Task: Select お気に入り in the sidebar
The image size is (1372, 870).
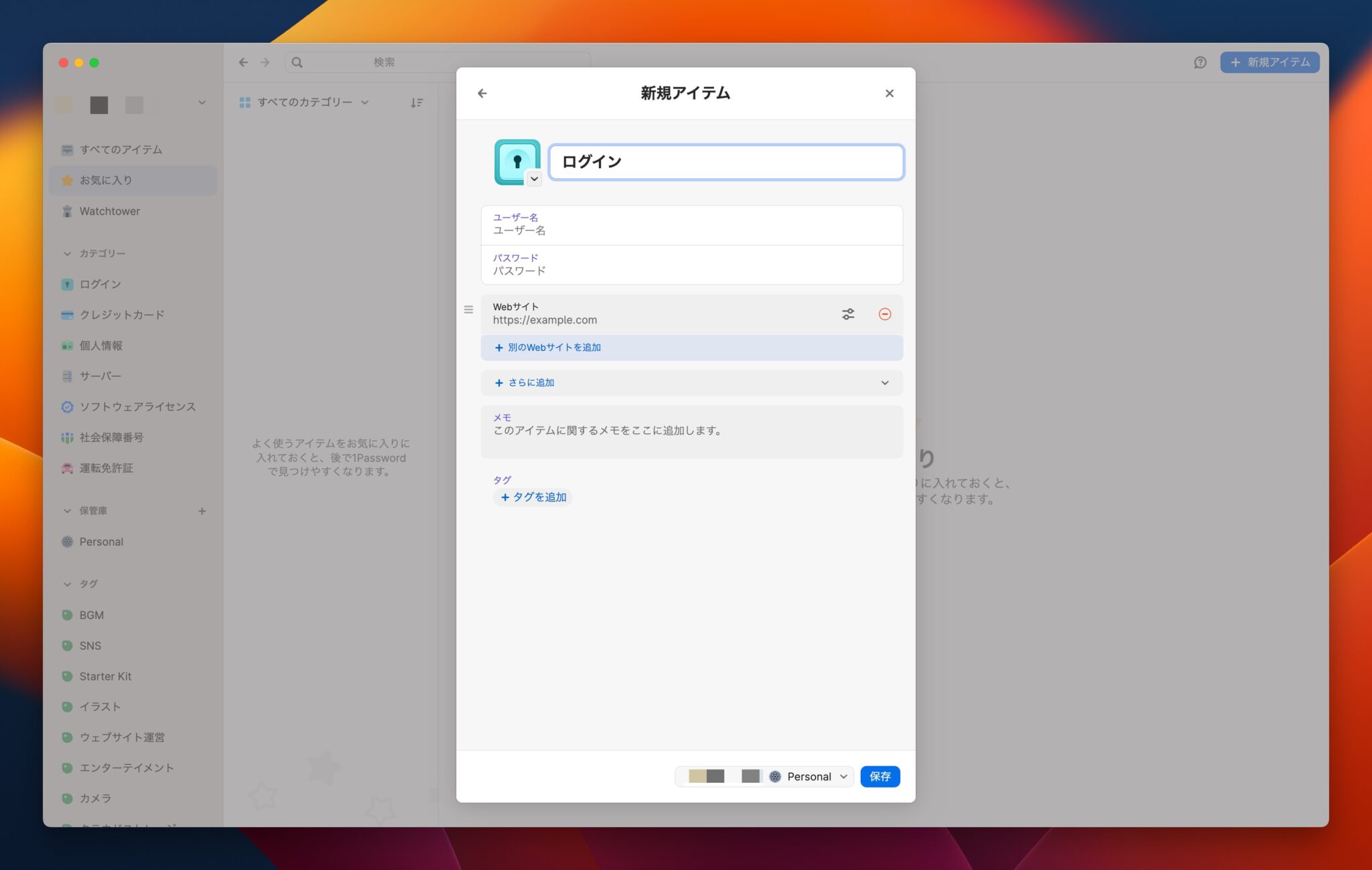Action: [x=106, y=180]
